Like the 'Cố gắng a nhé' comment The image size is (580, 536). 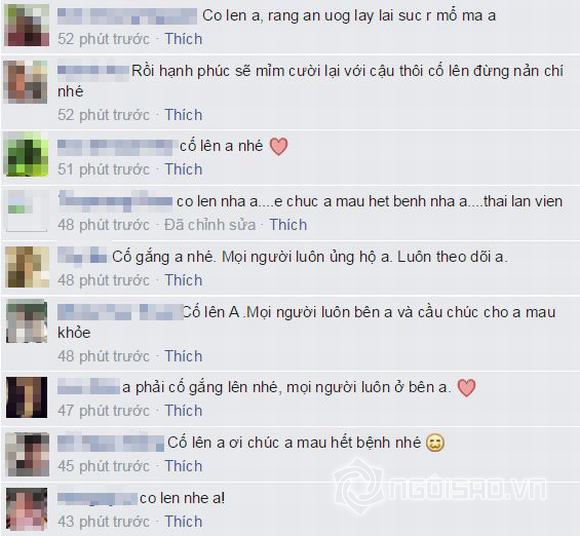coord(183,280)
